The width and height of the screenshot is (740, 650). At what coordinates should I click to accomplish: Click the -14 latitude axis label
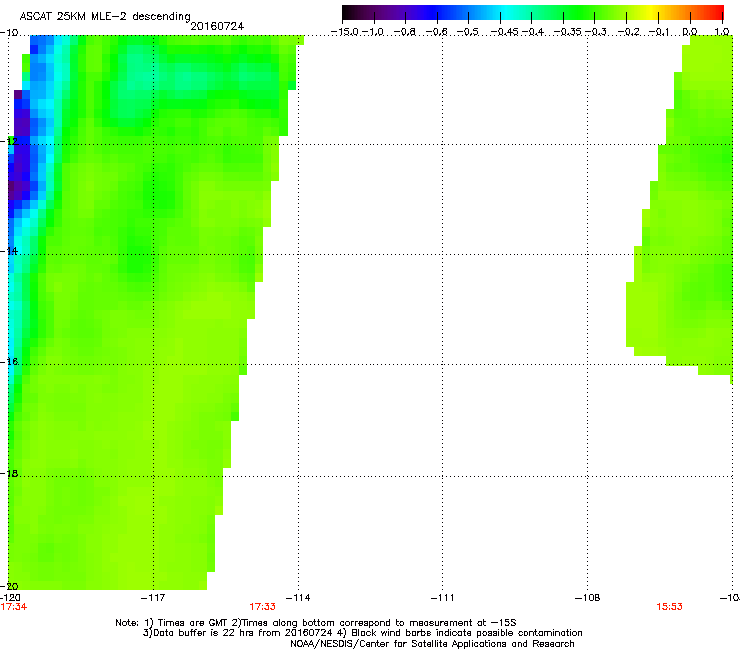[9, 251]
